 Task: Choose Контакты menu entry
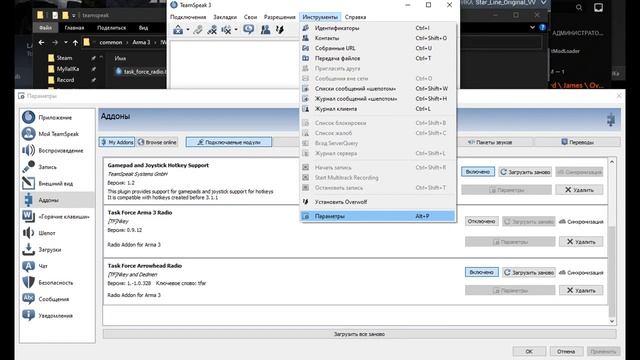(378, 38)
